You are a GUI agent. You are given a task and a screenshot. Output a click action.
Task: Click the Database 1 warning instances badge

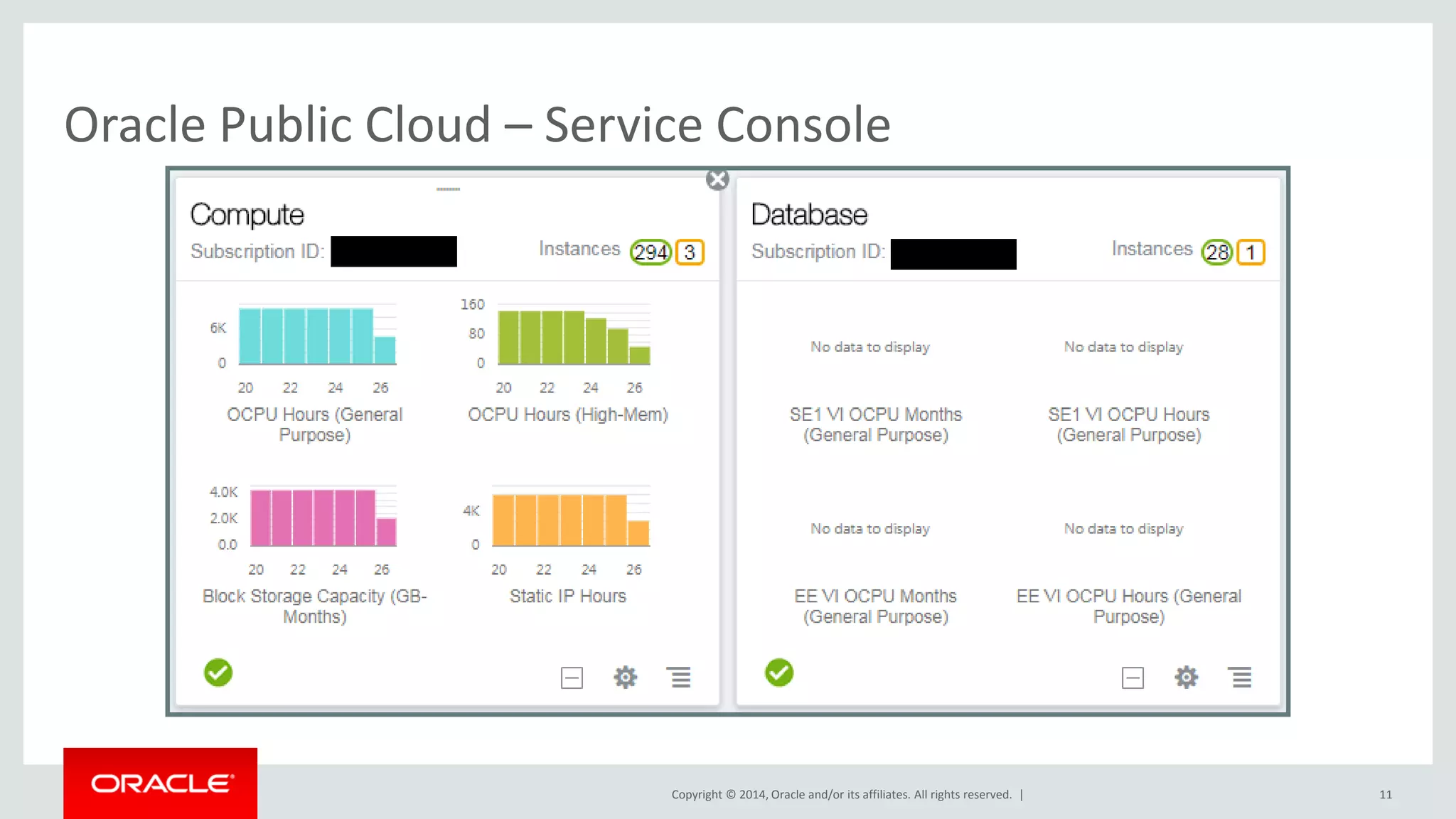pos(1251,252)
